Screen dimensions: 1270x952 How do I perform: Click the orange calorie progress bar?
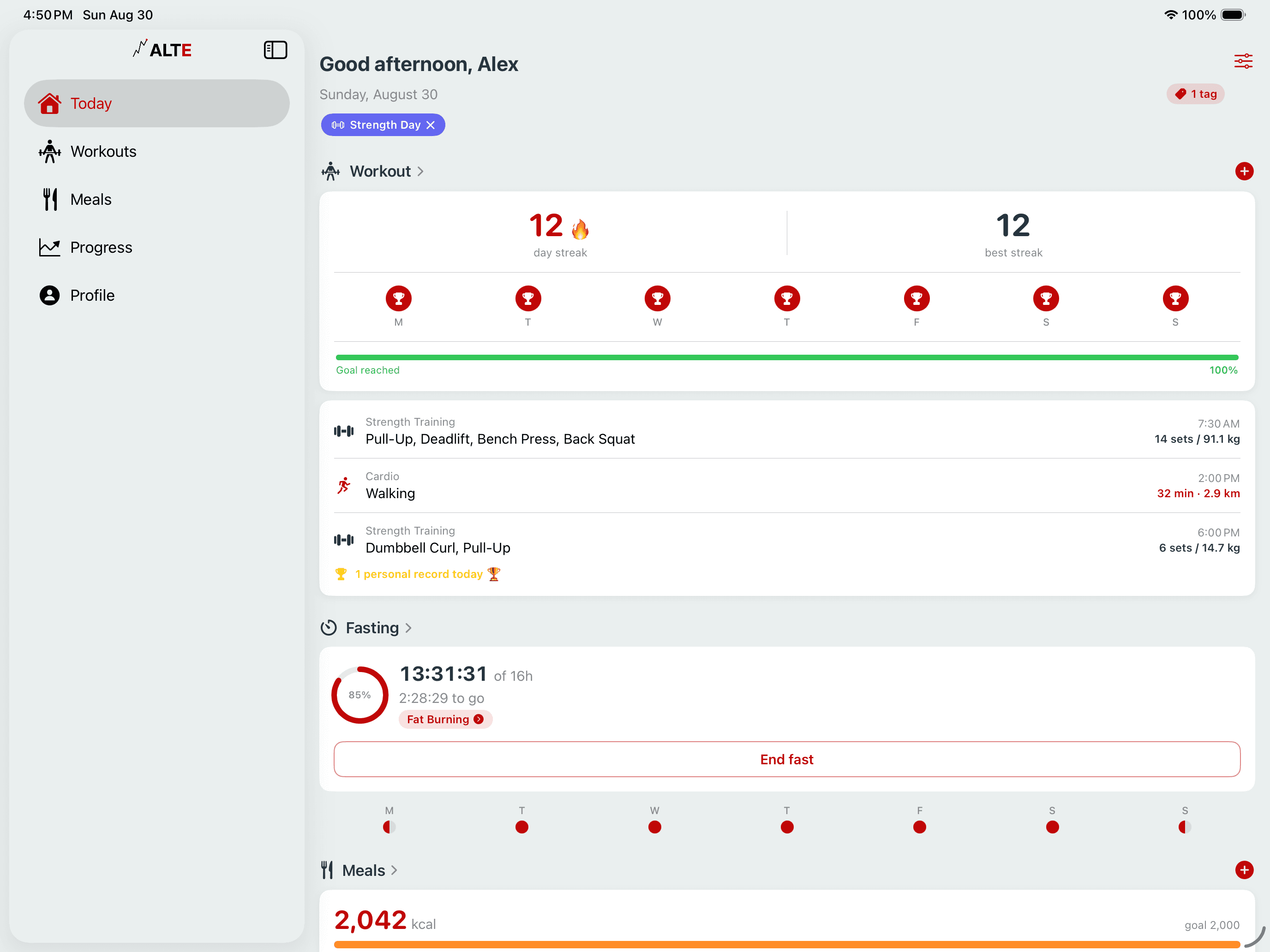coord(786,945)
